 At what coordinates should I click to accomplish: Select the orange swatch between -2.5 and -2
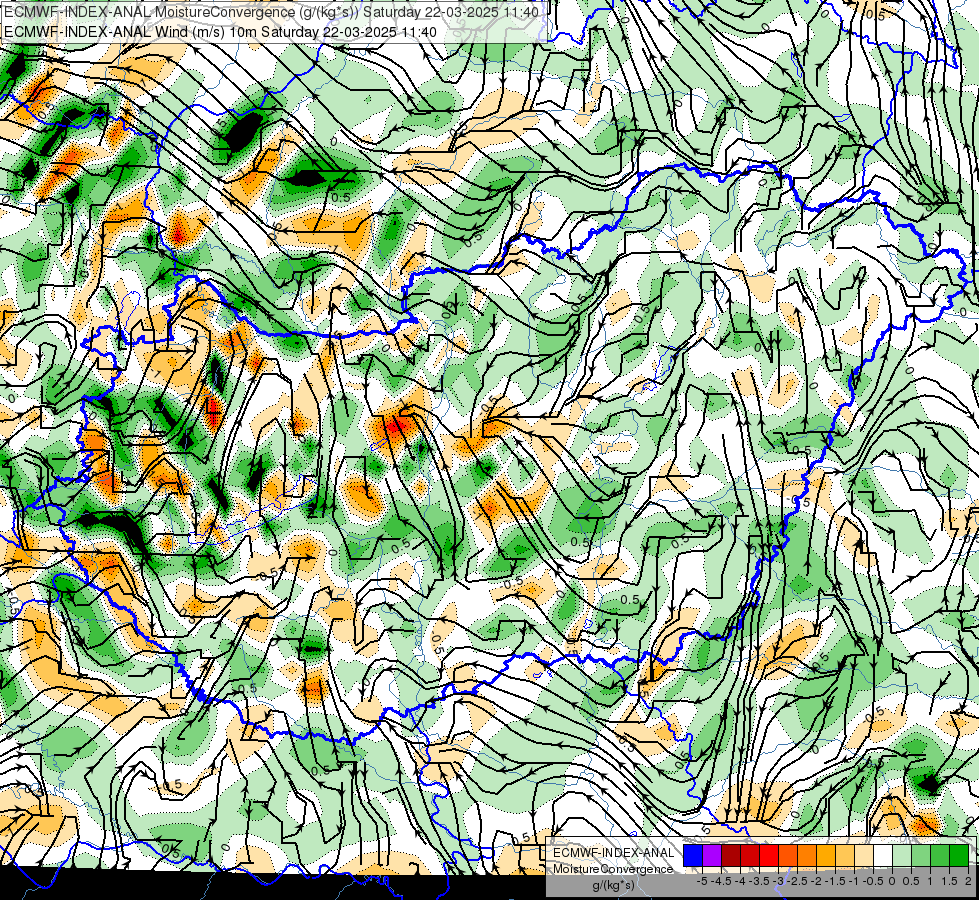pyautogui.click(x=807, y=855)
